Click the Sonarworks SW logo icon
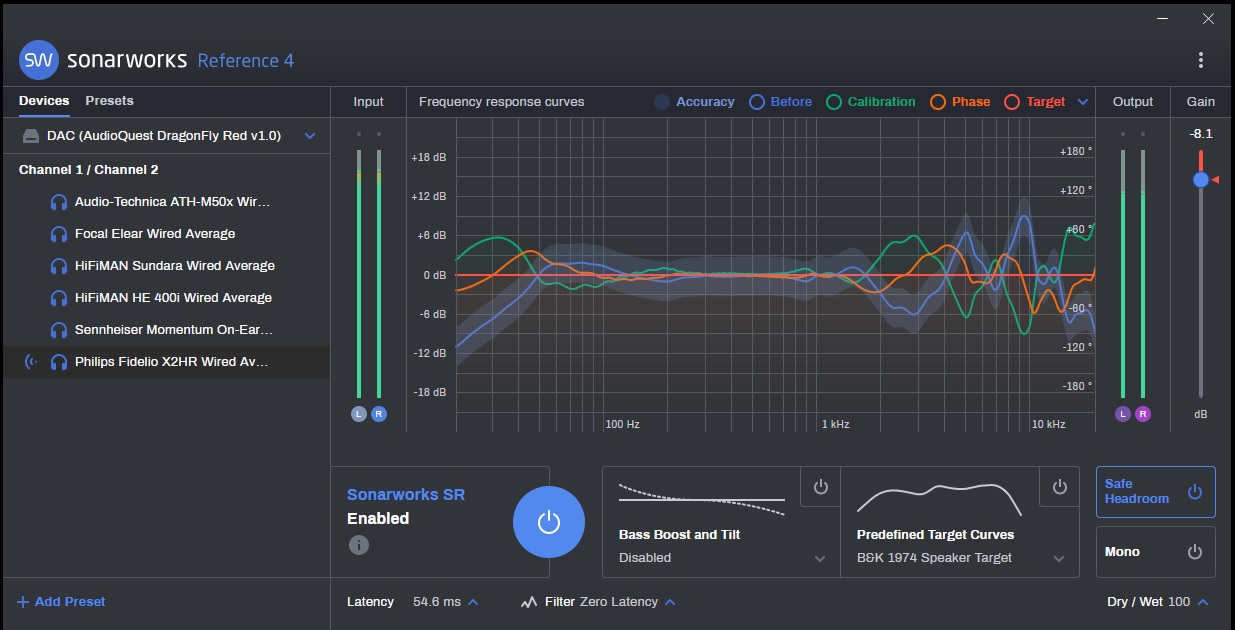 click(x=39, y=60)
